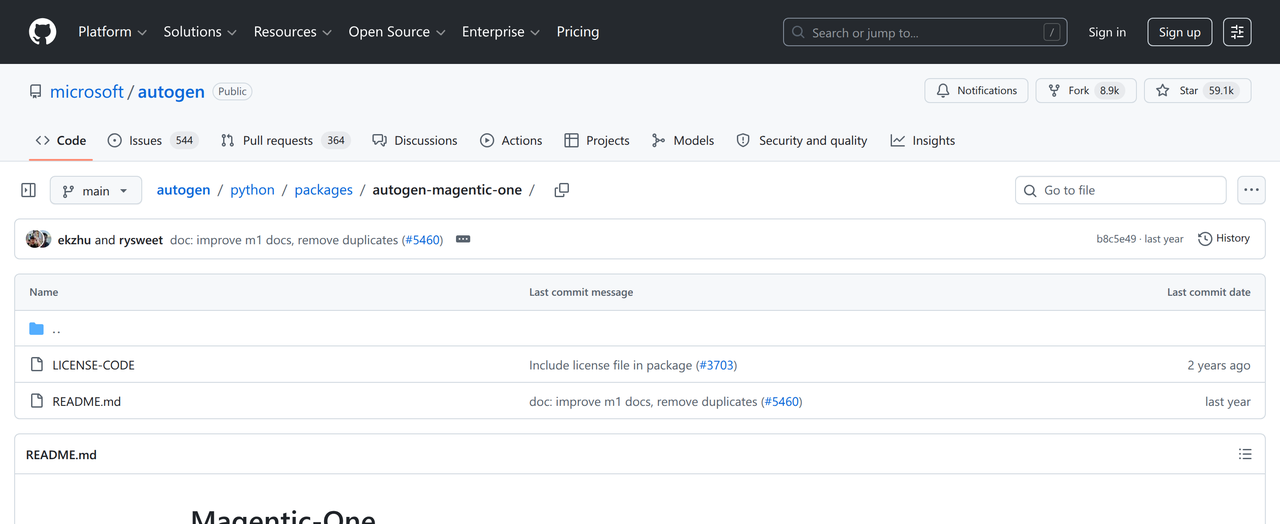Viewport: 1280px width, 524px height.
Task: Expand the Open Source menu
Action: (x=397, y=32)
